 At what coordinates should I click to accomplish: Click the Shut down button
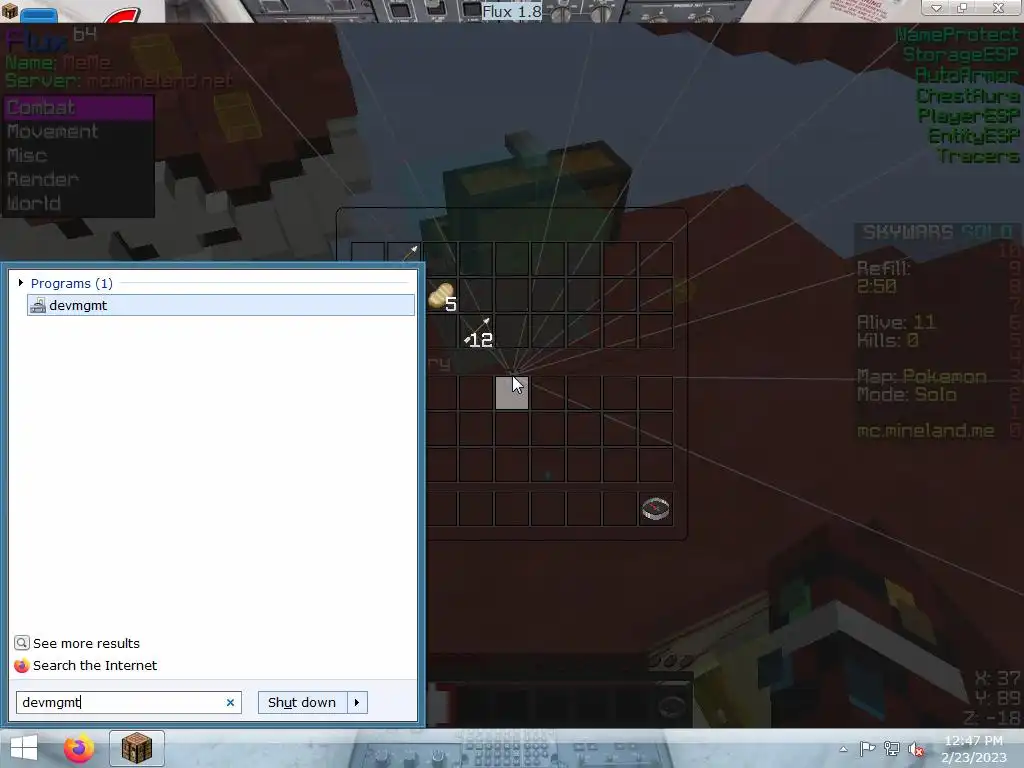pos(302,703)
